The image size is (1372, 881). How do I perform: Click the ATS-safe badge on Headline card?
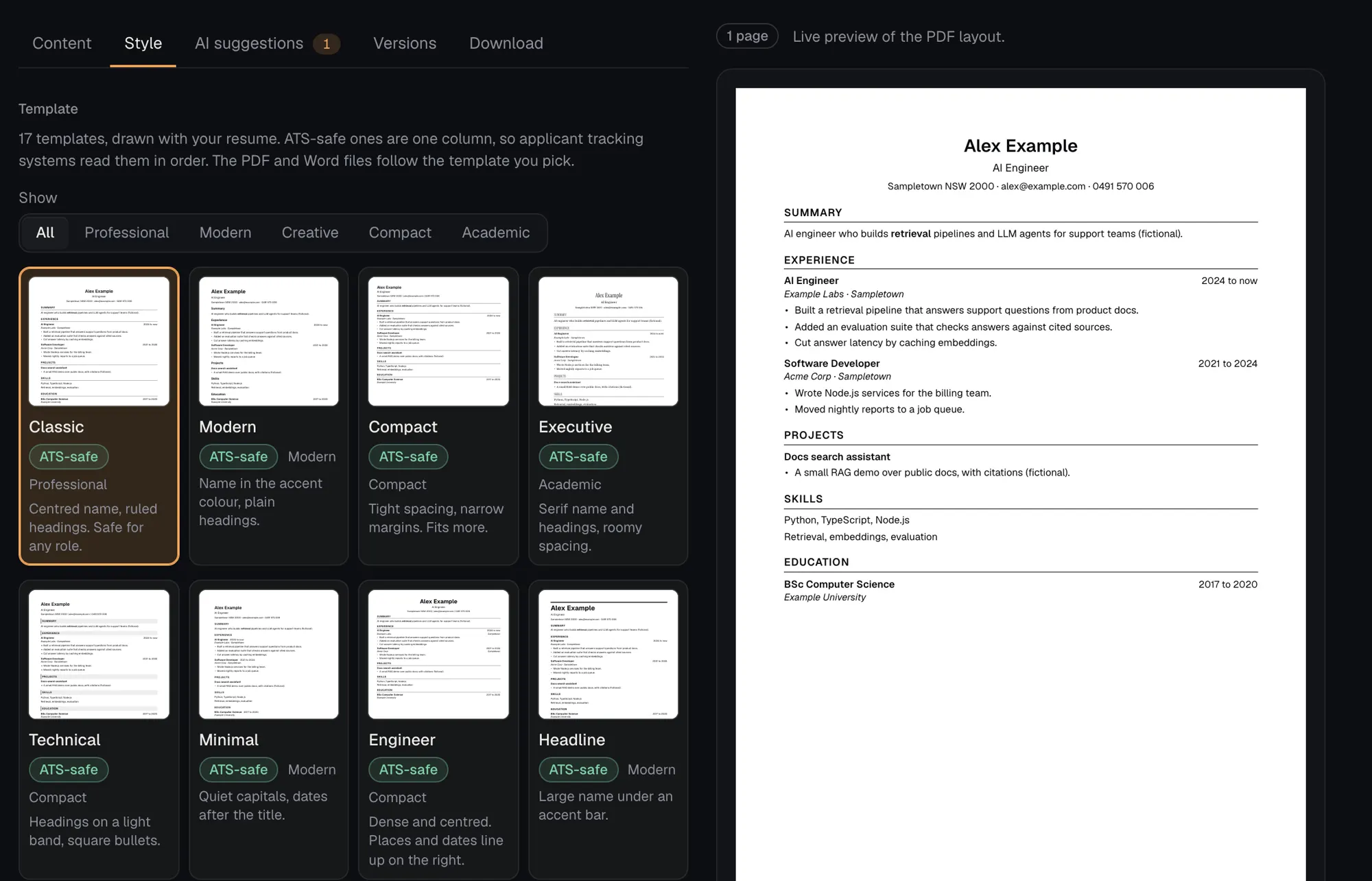[x=578, y=769]
